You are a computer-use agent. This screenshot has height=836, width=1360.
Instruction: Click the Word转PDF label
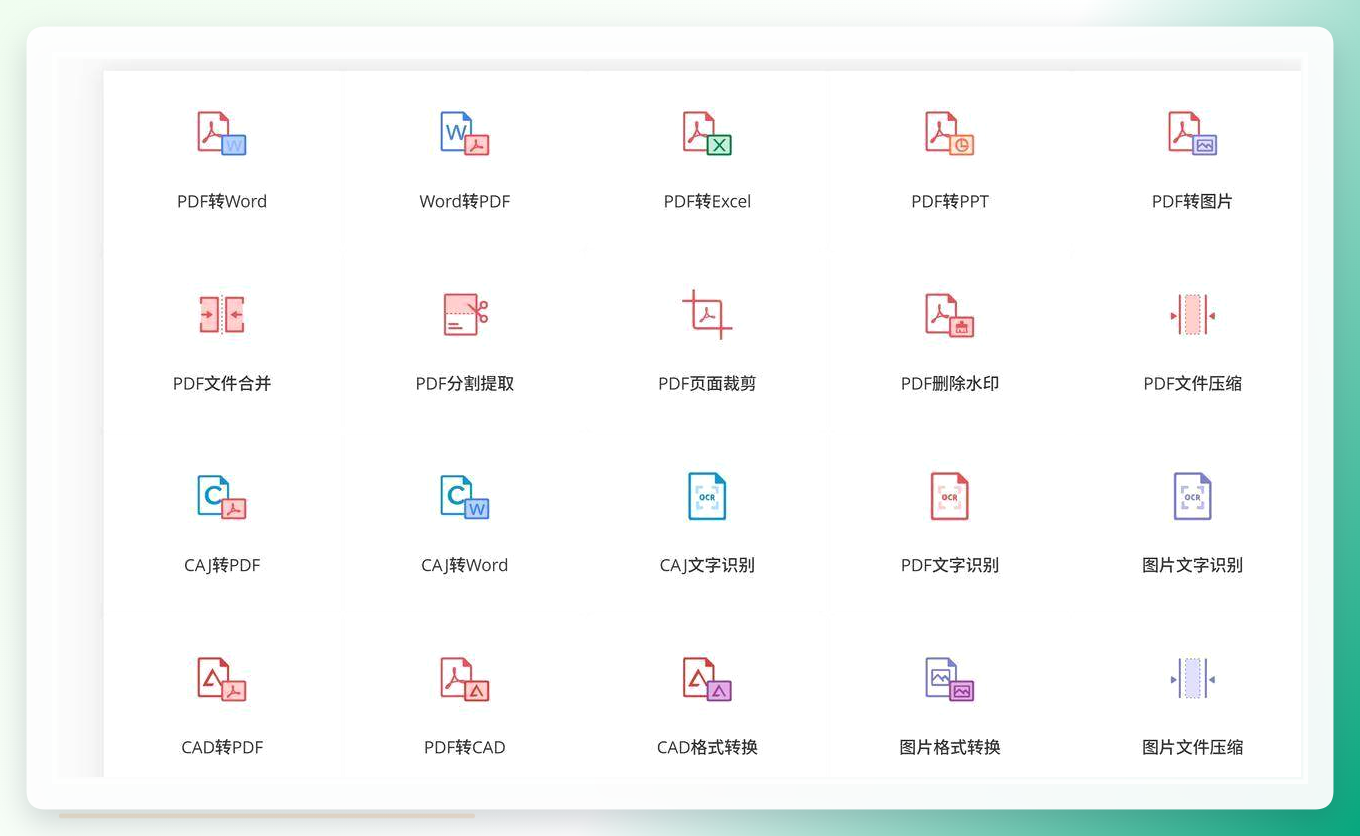tap(465, 201)
